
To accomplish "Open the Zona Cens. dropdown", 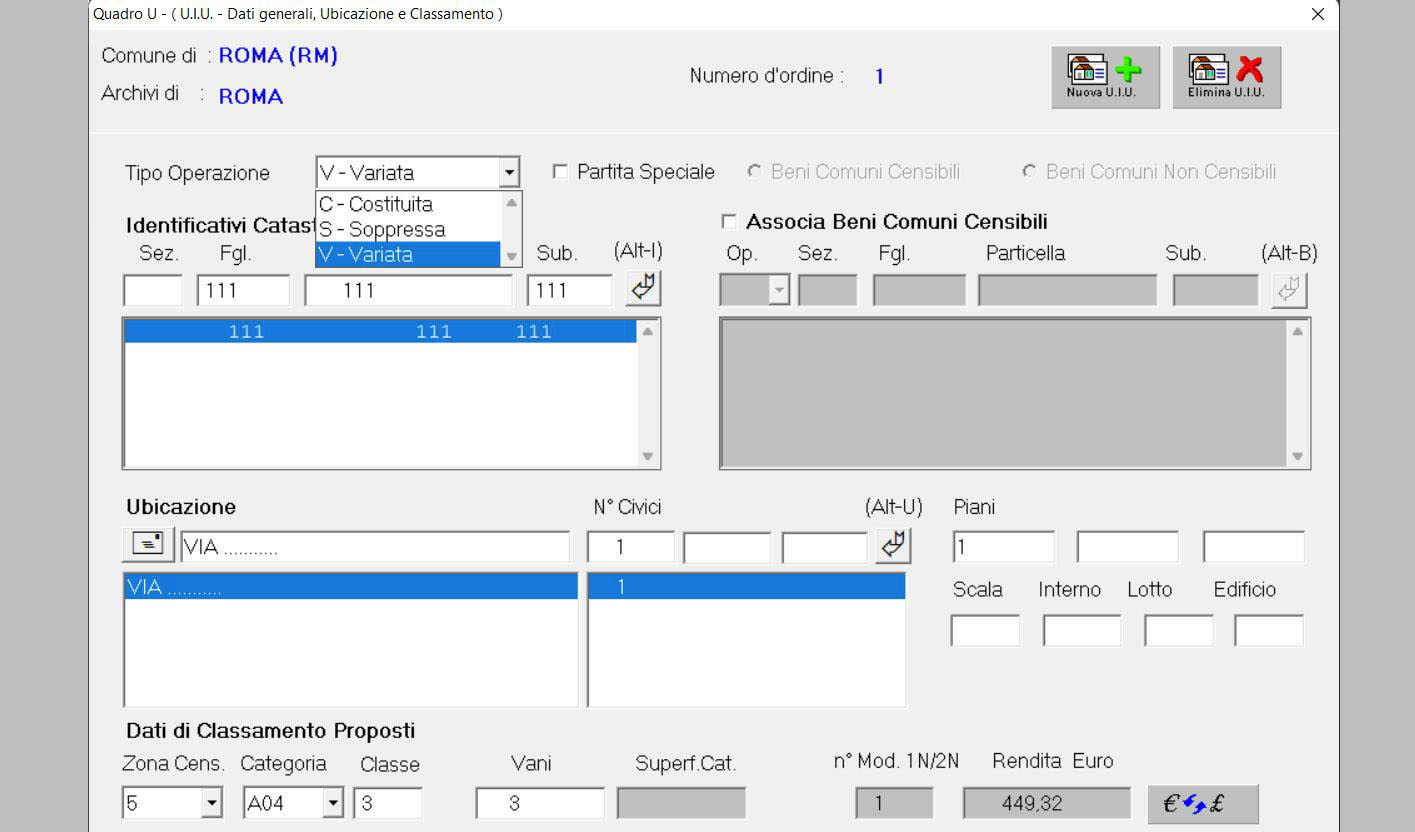I will click(211, 803).
